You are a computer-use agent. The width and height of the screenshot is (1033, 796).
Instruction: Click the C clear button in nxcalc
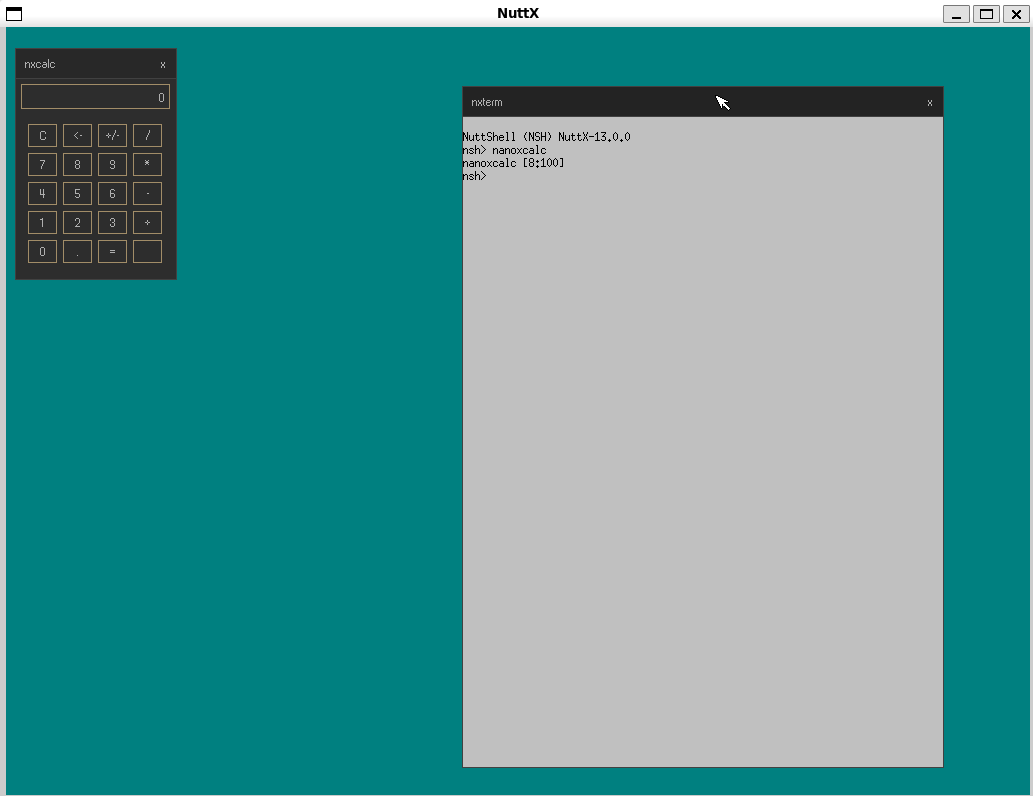pos(42,136)
